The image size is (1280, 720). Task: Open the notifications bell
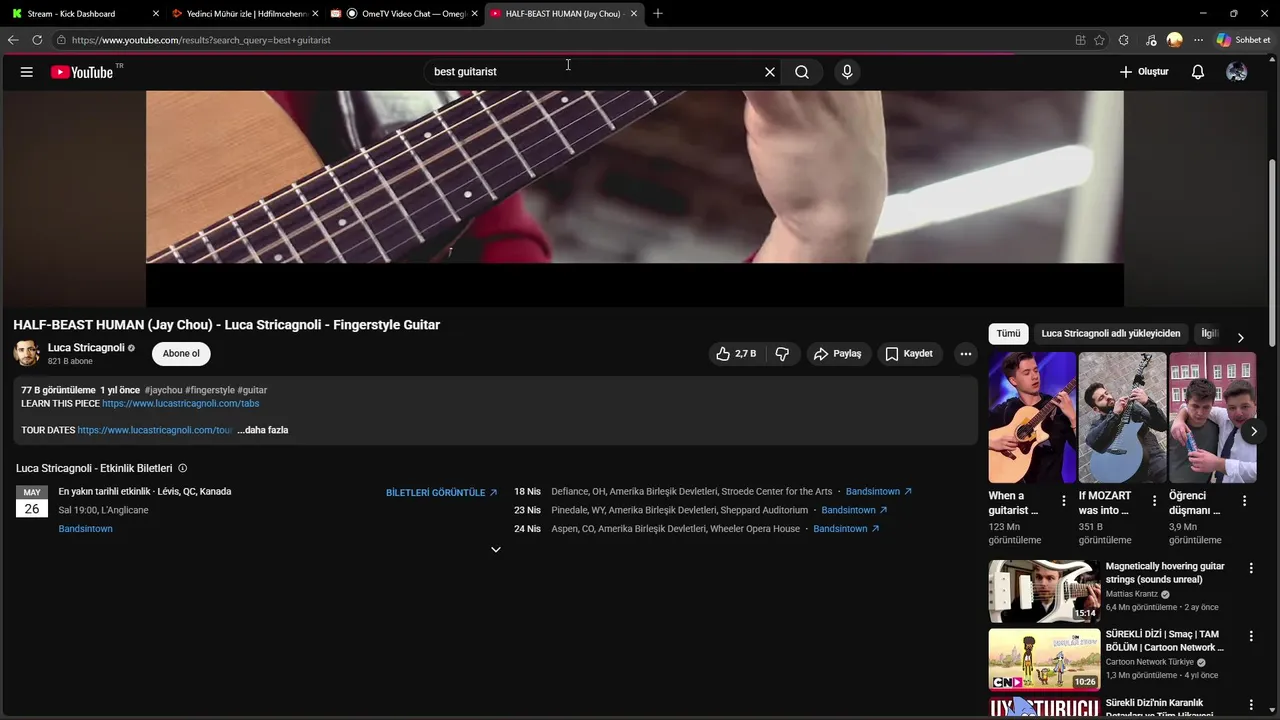click(1198, 72)
